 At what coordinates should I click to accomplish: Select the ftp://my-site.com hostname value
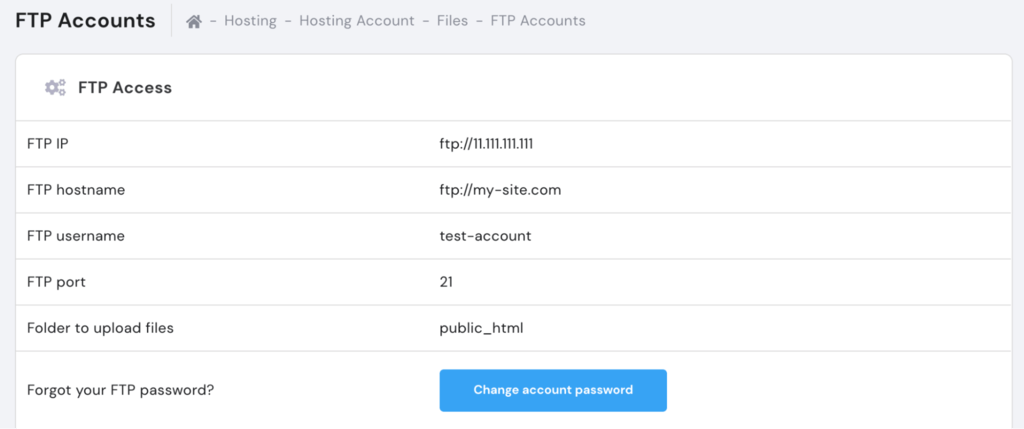coord(500,190)
